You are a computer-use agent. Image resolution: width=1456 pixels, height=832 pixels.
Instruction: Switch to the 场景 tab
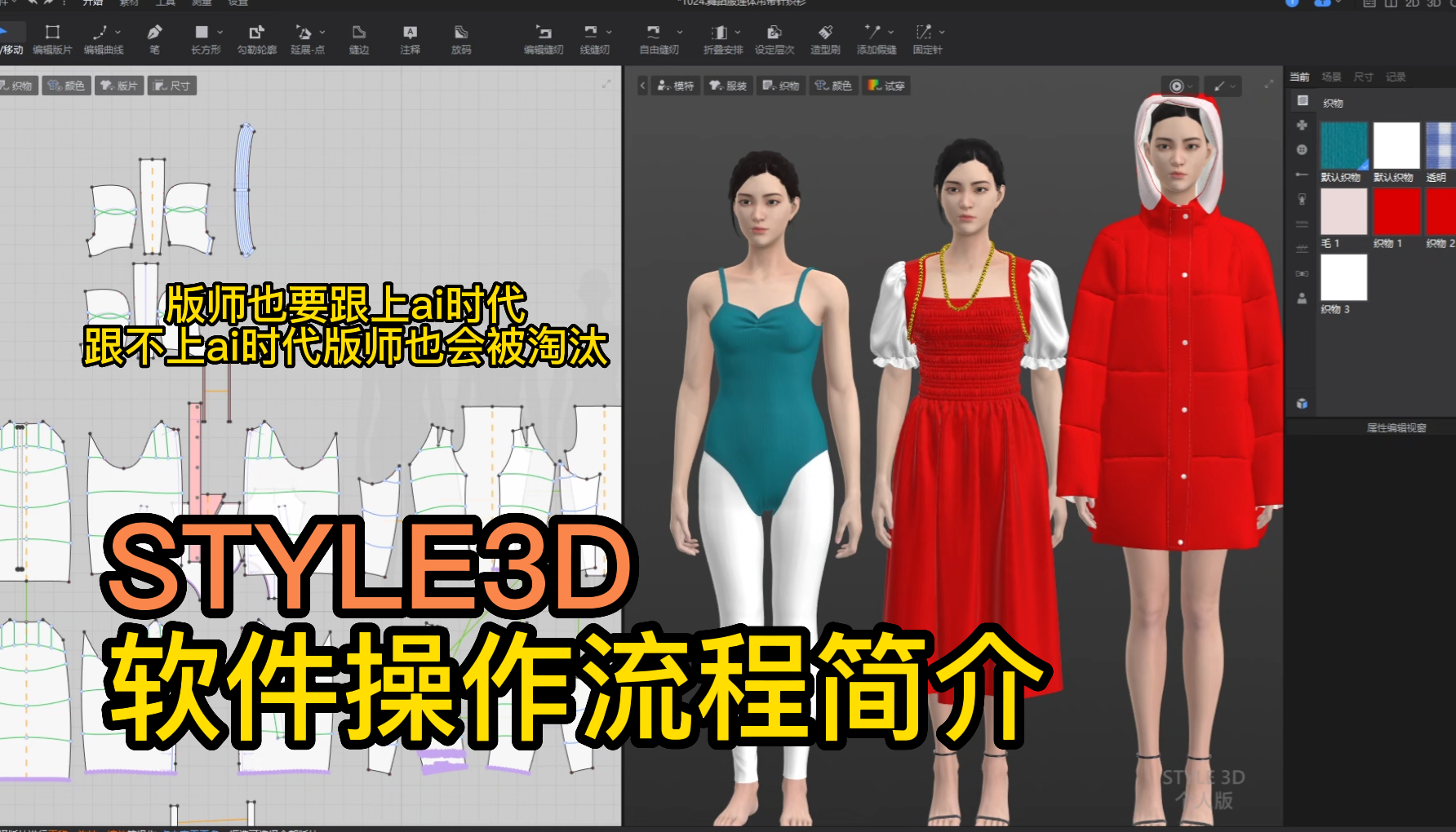(x=1331, y=77)
